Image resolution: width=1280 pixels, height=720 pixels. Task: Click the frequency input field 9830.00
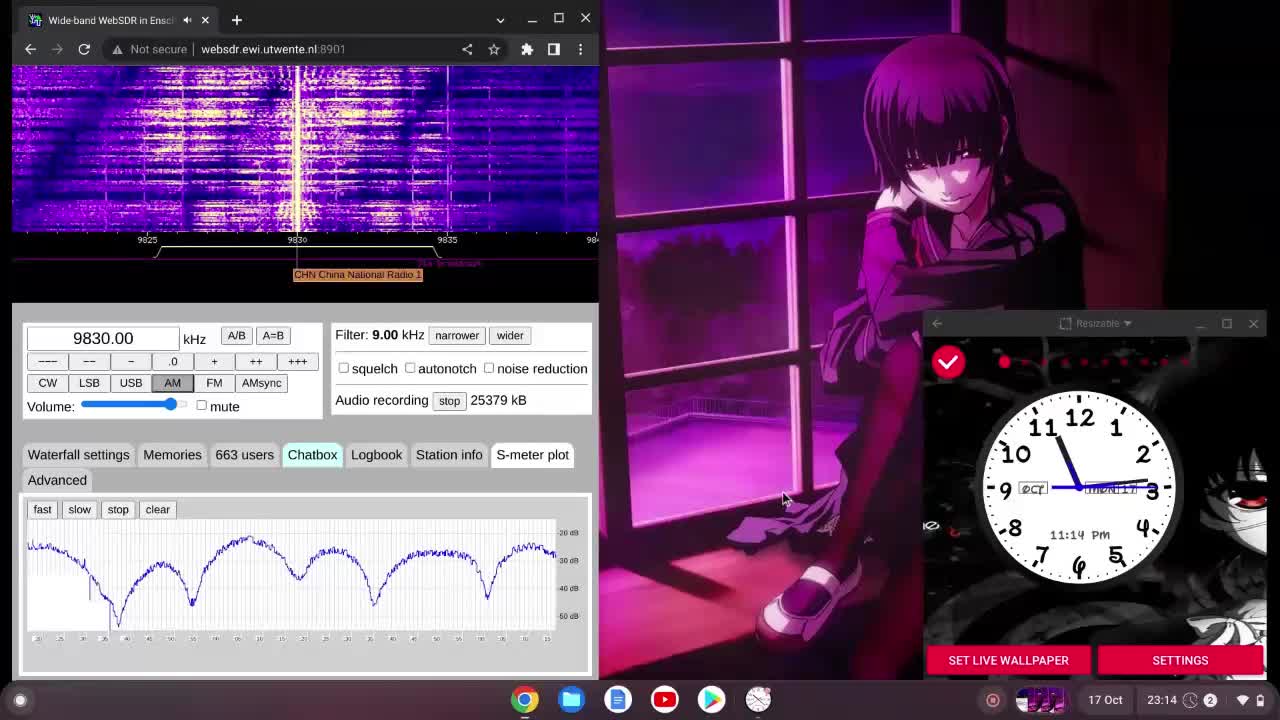point(103,338)
